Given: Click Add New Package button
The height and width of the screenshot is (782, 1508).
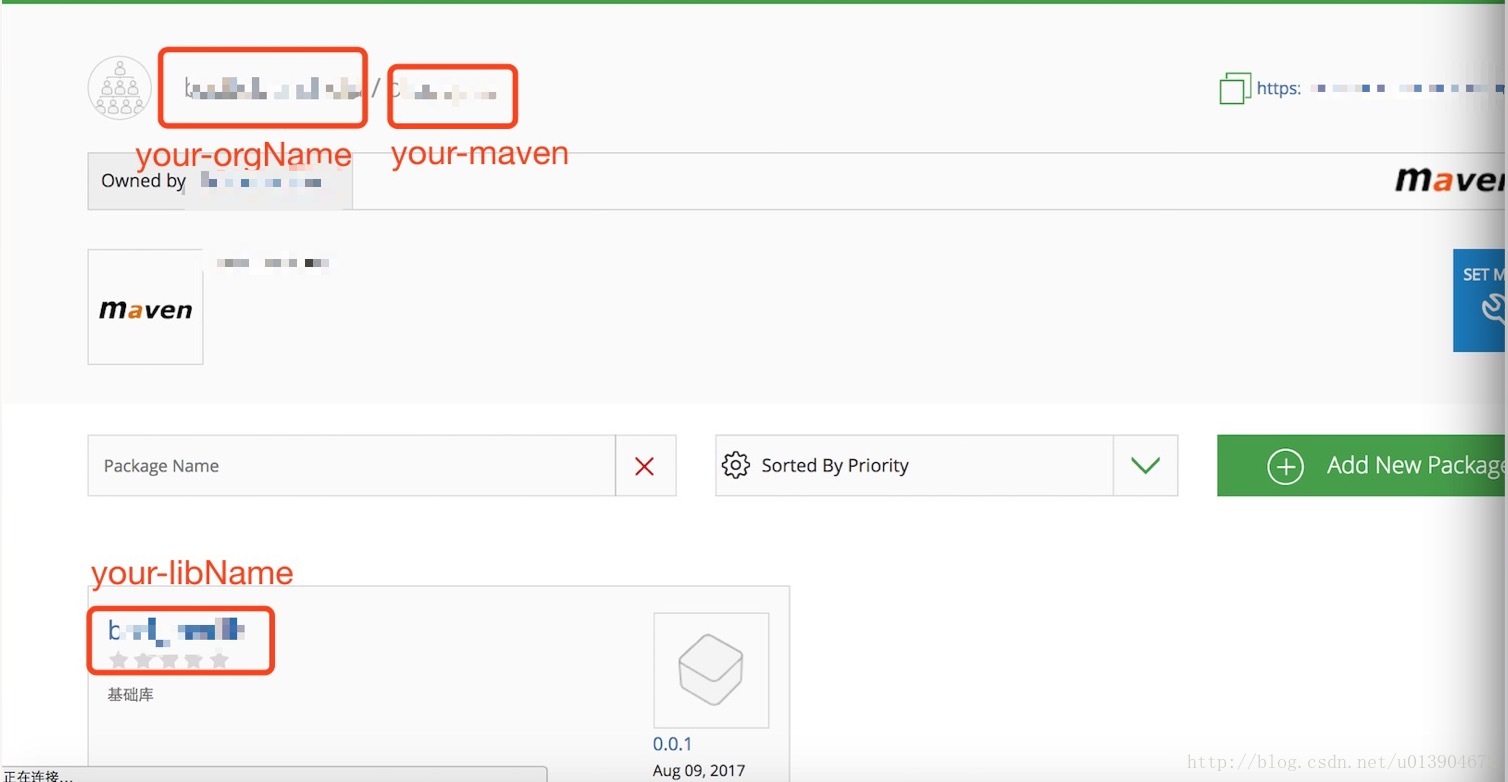Looking at the screenshot, I should point(1362,466).
